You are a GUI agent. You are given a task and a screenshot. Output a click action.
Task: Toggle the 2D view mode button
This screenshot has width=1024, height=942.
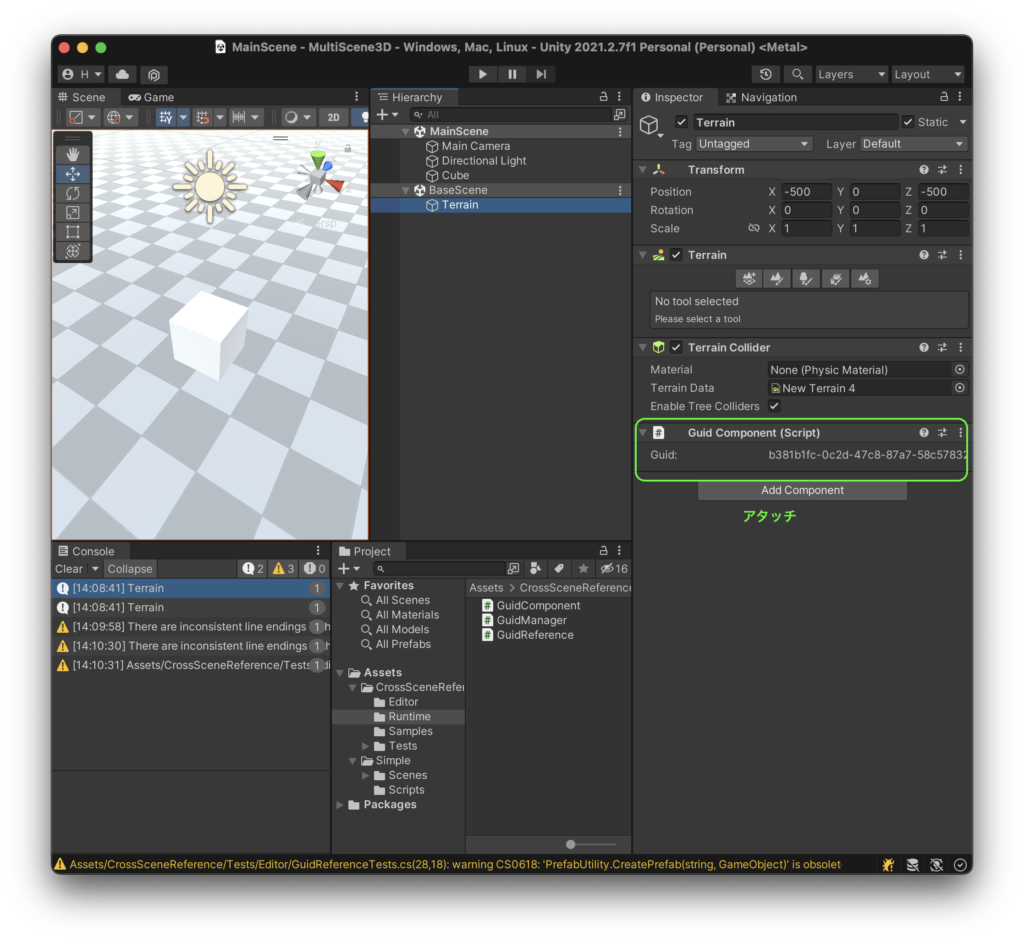tap(334, 117)
